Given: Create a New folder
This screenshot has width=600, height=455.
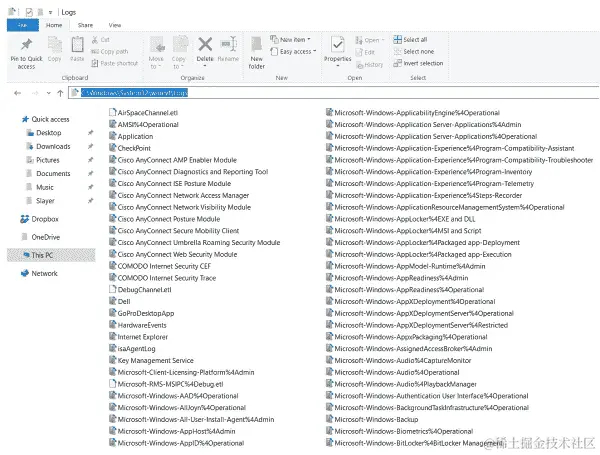Looking at the screenshot, I should pos(256,53).
